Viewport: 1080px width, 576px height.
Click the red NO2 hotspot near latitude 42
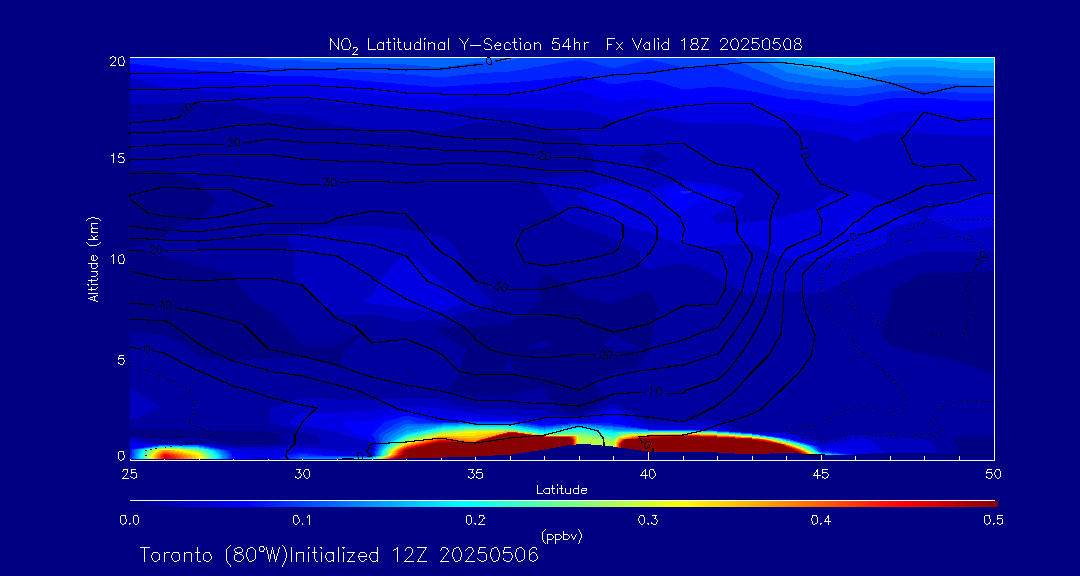(x=720, y=442)
